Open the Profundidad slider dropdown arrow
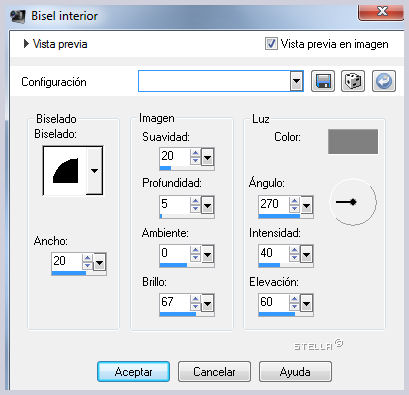The width and height of the screenshot is (409, 395). pos(207,205)
